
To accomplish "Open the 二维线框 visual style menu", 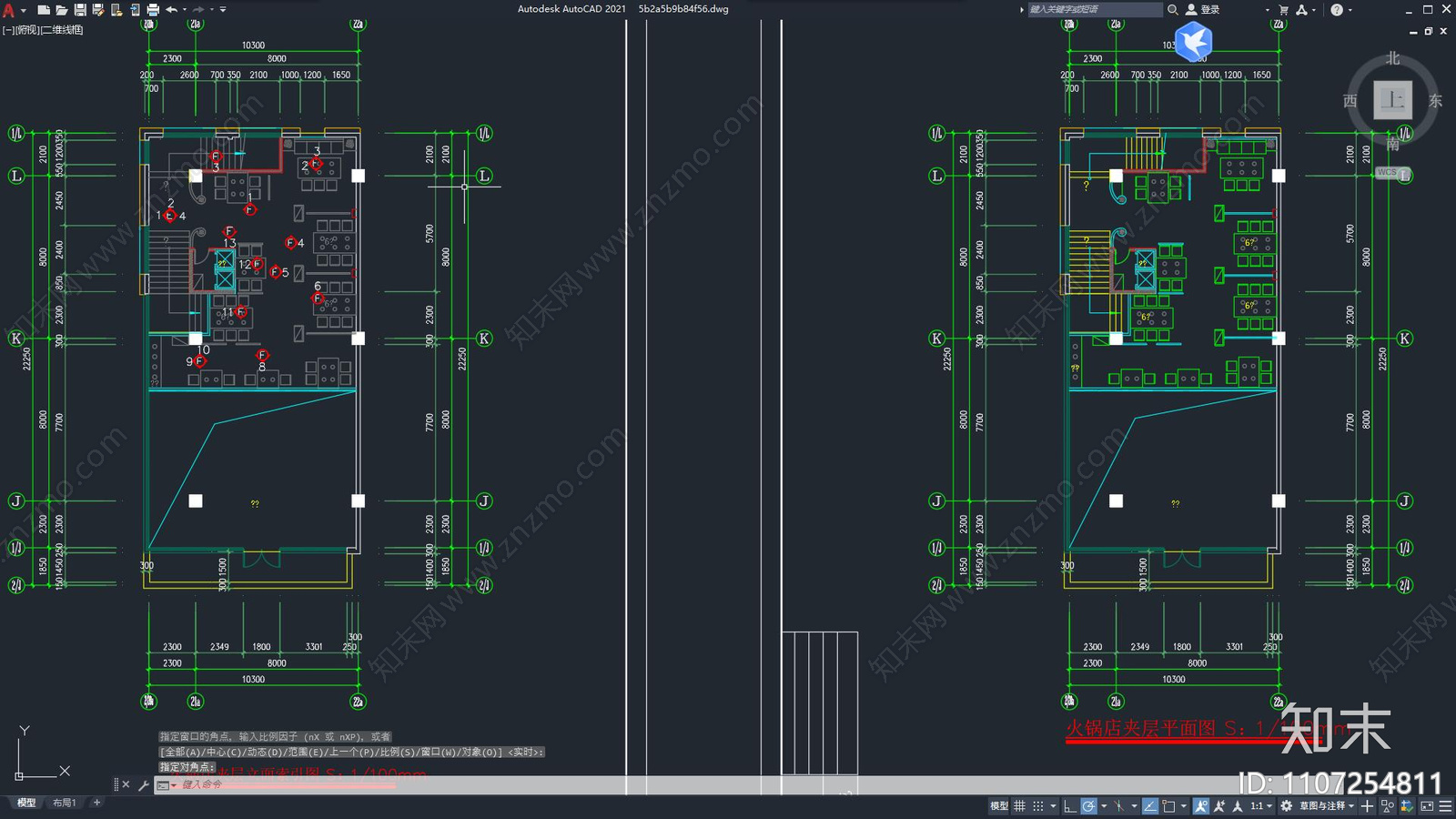I will point(63,30).
